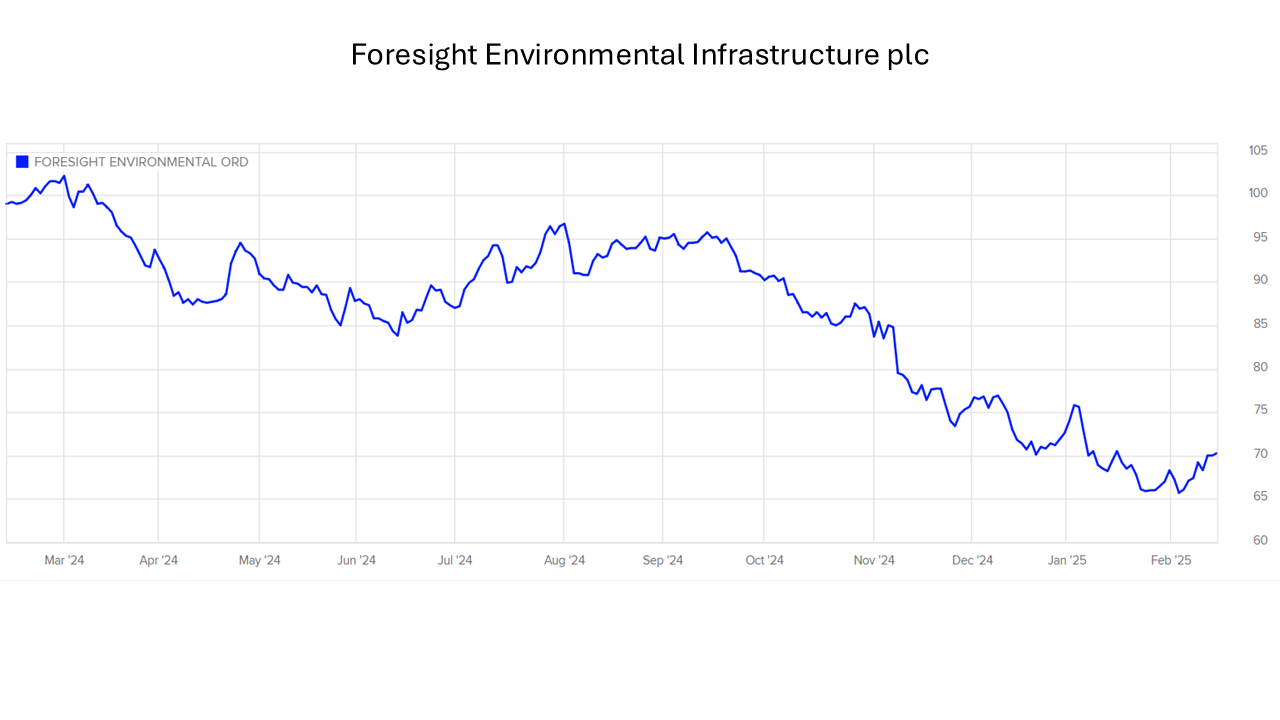Click the 100 price axis value

click(1258, 193)
